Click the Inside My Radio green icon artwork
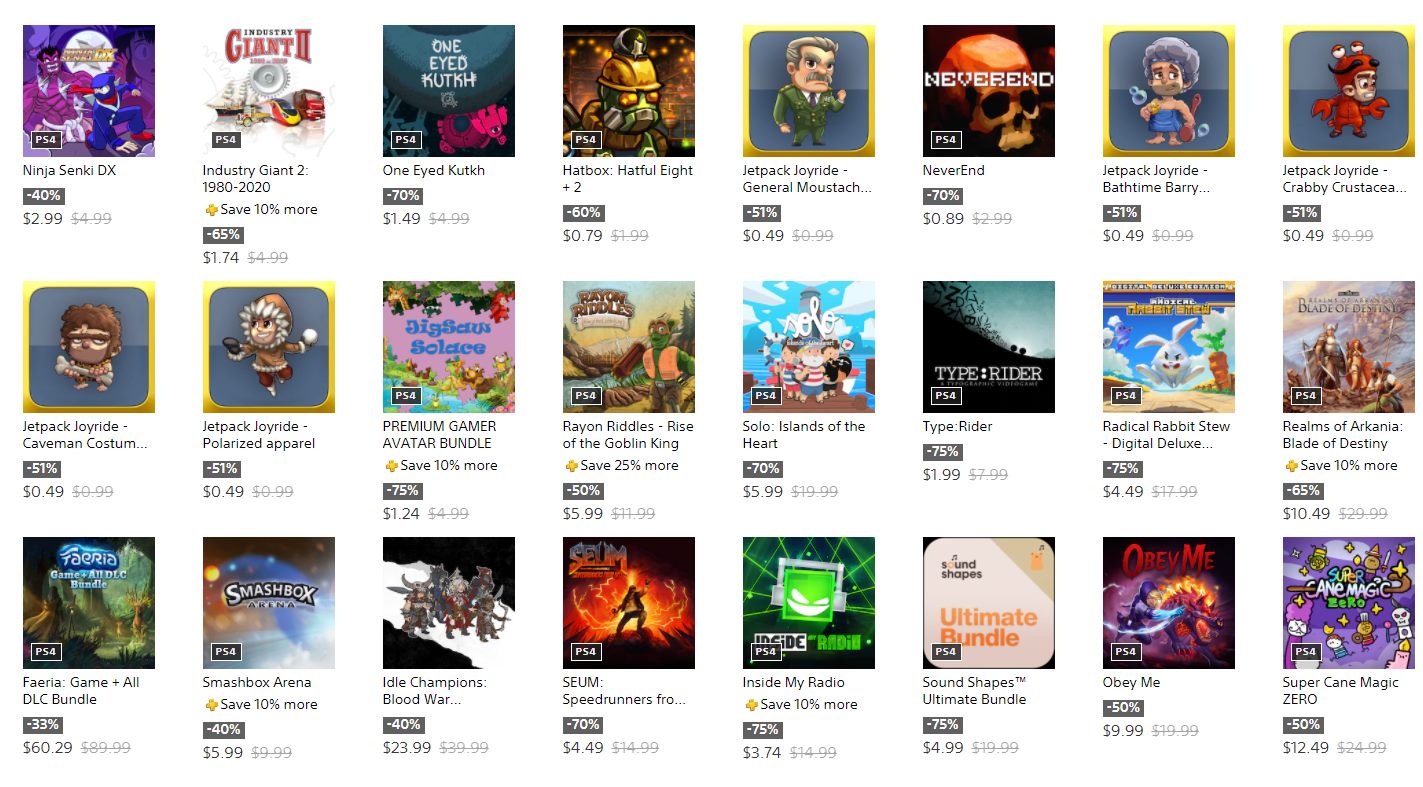The width and height of the screenshot is (1423, 787). coord(809,603)
